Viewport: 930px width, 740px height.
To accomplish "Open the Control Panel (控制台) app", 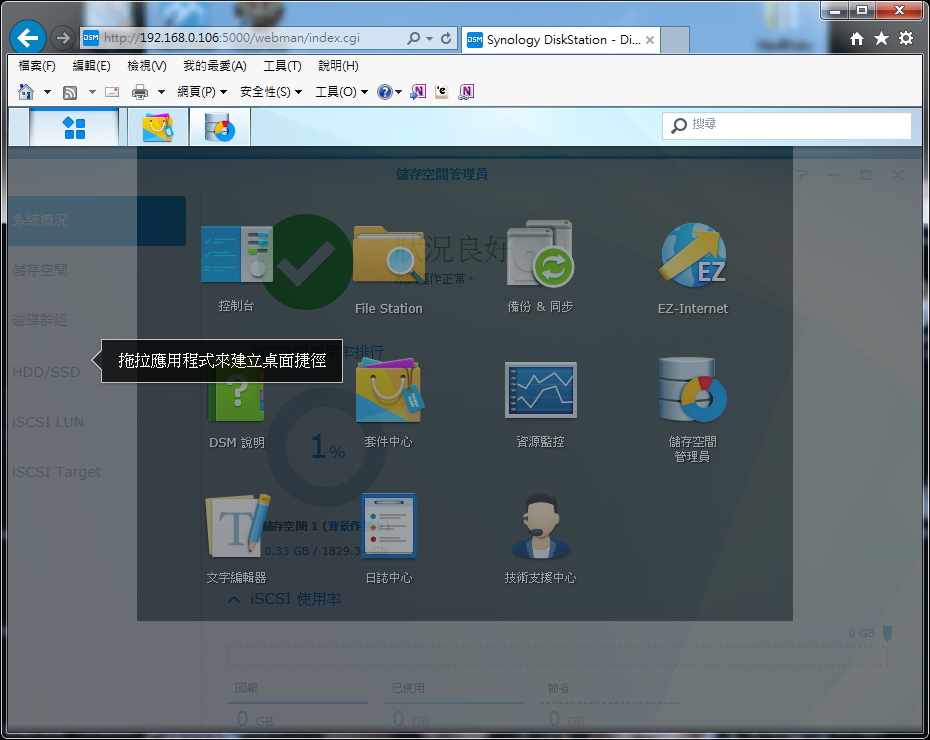I will (237, 255).
